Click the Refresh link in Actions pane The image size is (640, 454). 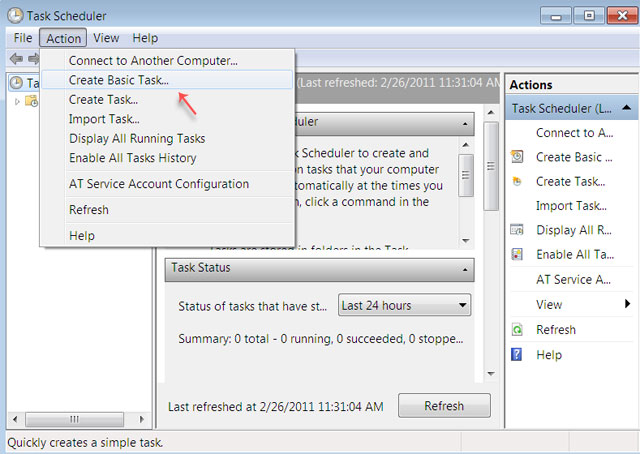556,330
